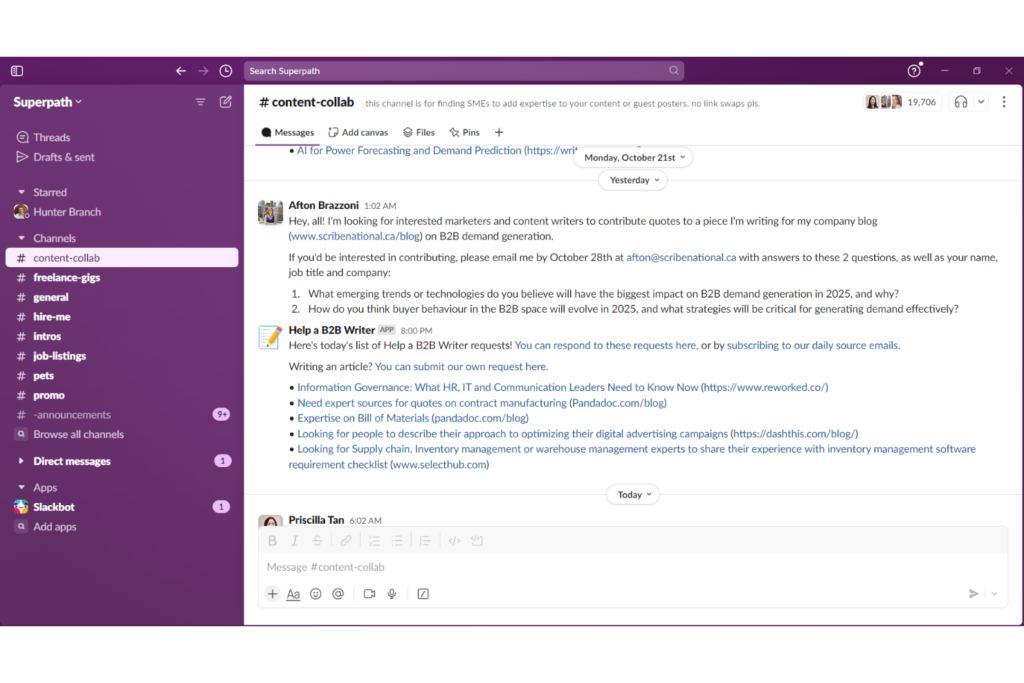This screenshot has width=1024, height=683.
Task: Select the freelance-gigs channel
Action: coord(66,277)
